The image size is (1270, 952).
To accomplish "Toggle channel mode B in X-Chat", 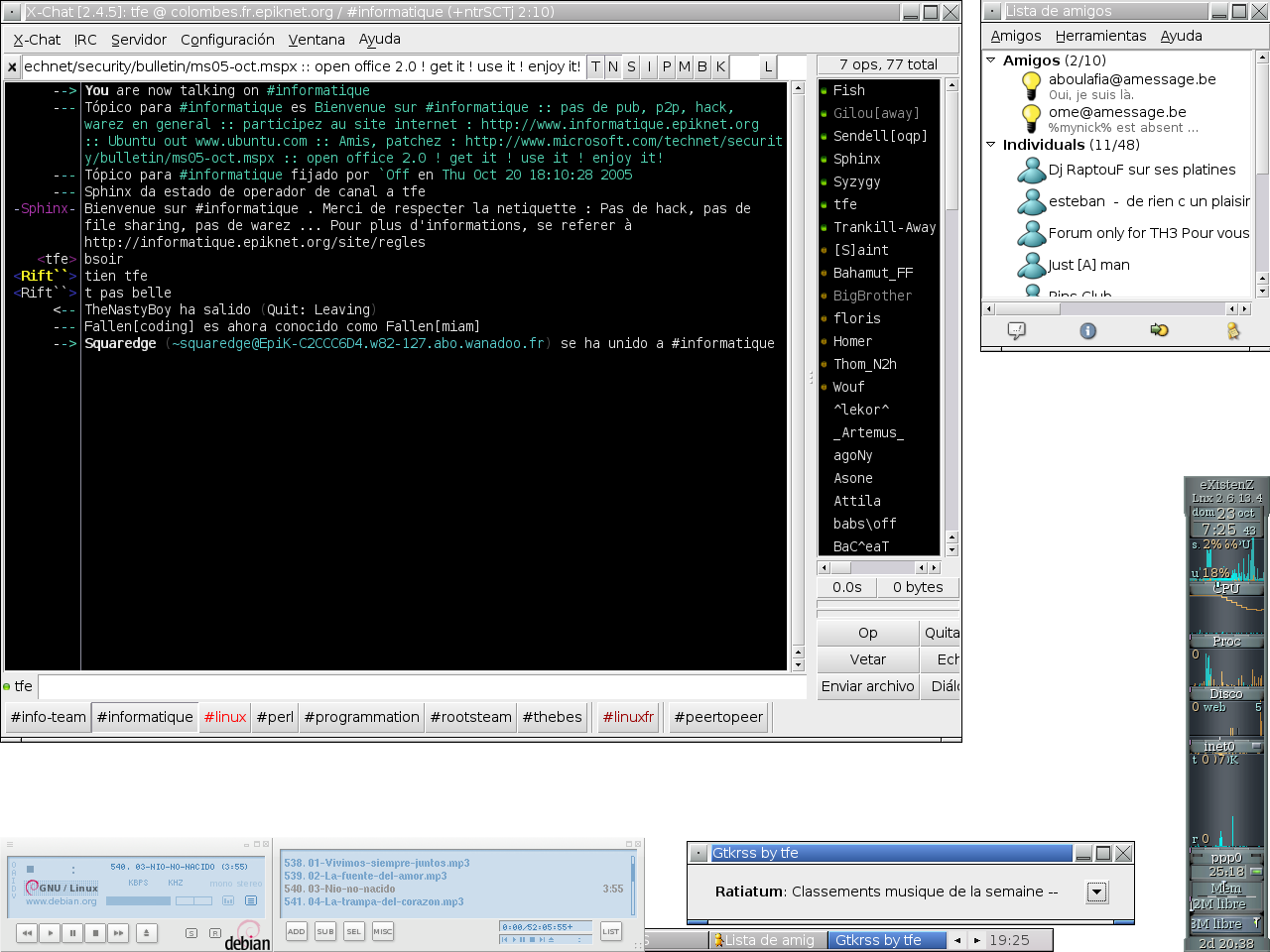I will tap(702, 66).
